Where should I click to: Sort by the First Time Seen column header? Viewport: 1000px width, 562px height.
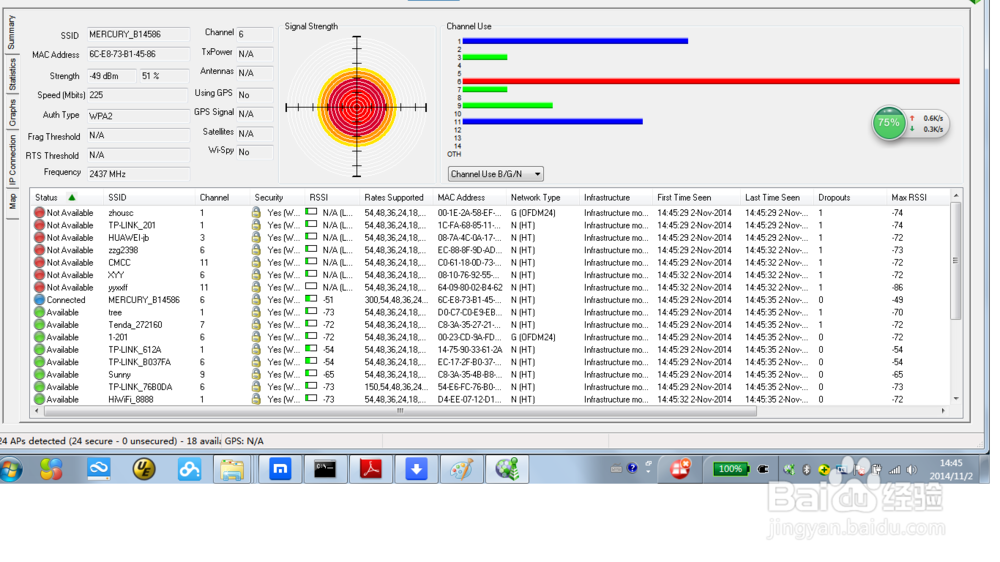coord(696,198)
